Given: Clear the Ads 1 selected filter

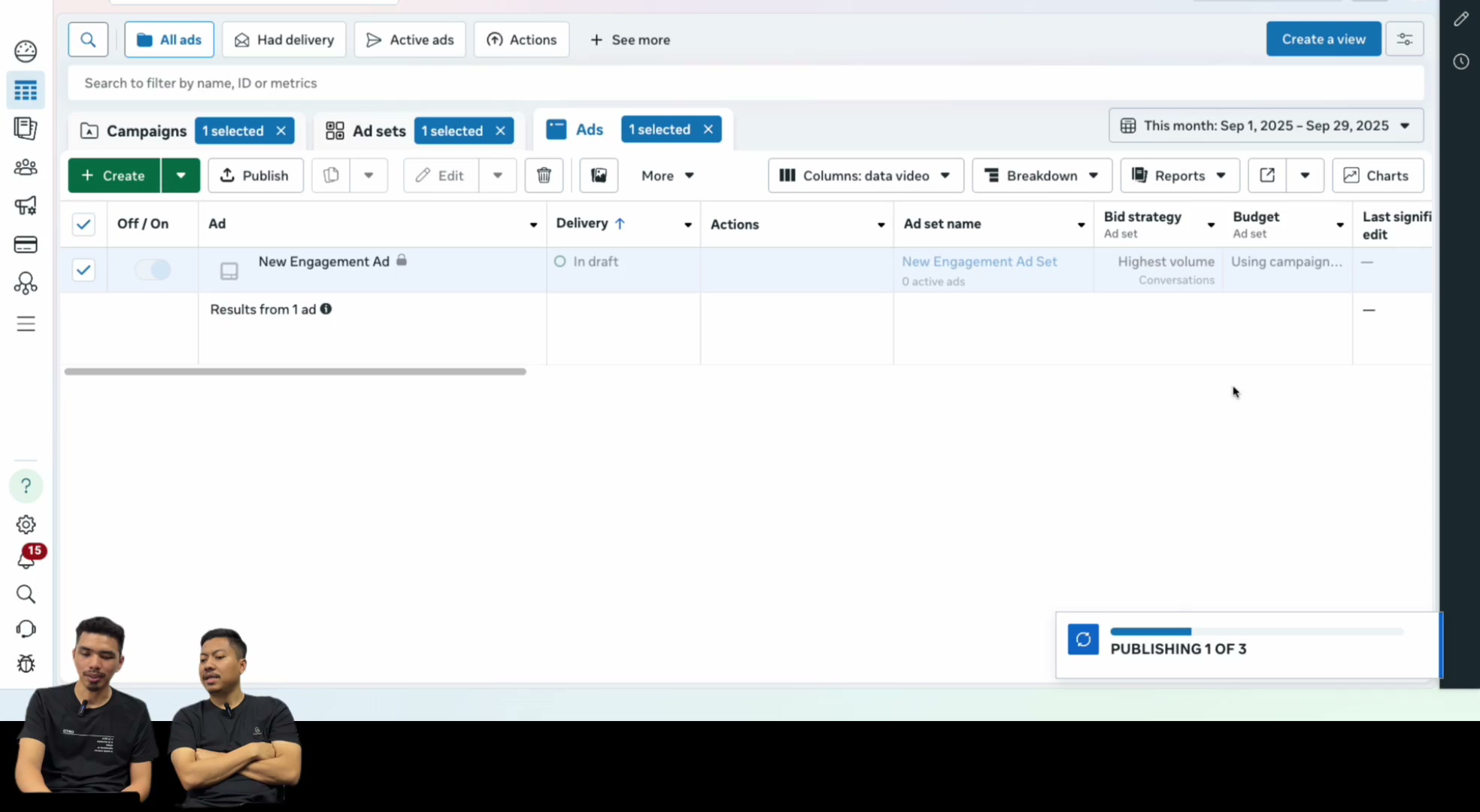Looking at the screenshot, I should [x=708, y=129].
